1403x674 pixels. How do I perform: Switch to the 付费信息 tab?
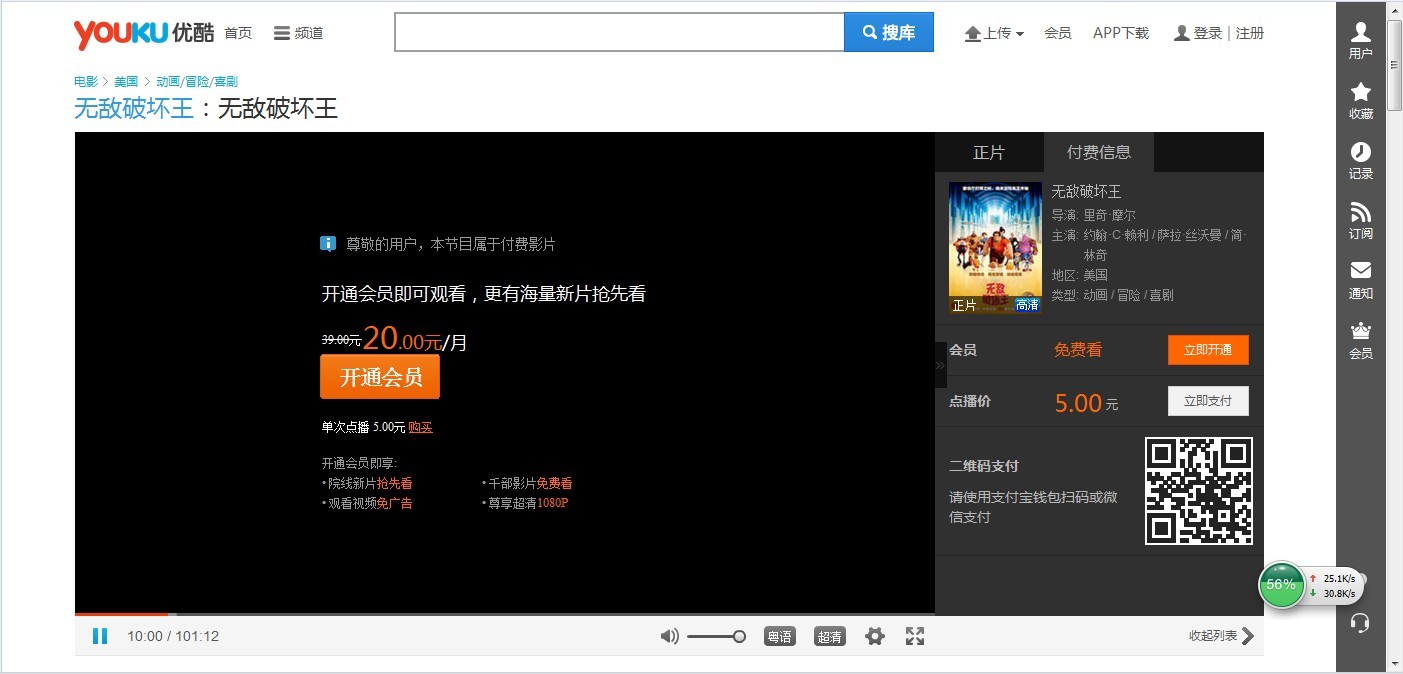(x=1099, y=152)
